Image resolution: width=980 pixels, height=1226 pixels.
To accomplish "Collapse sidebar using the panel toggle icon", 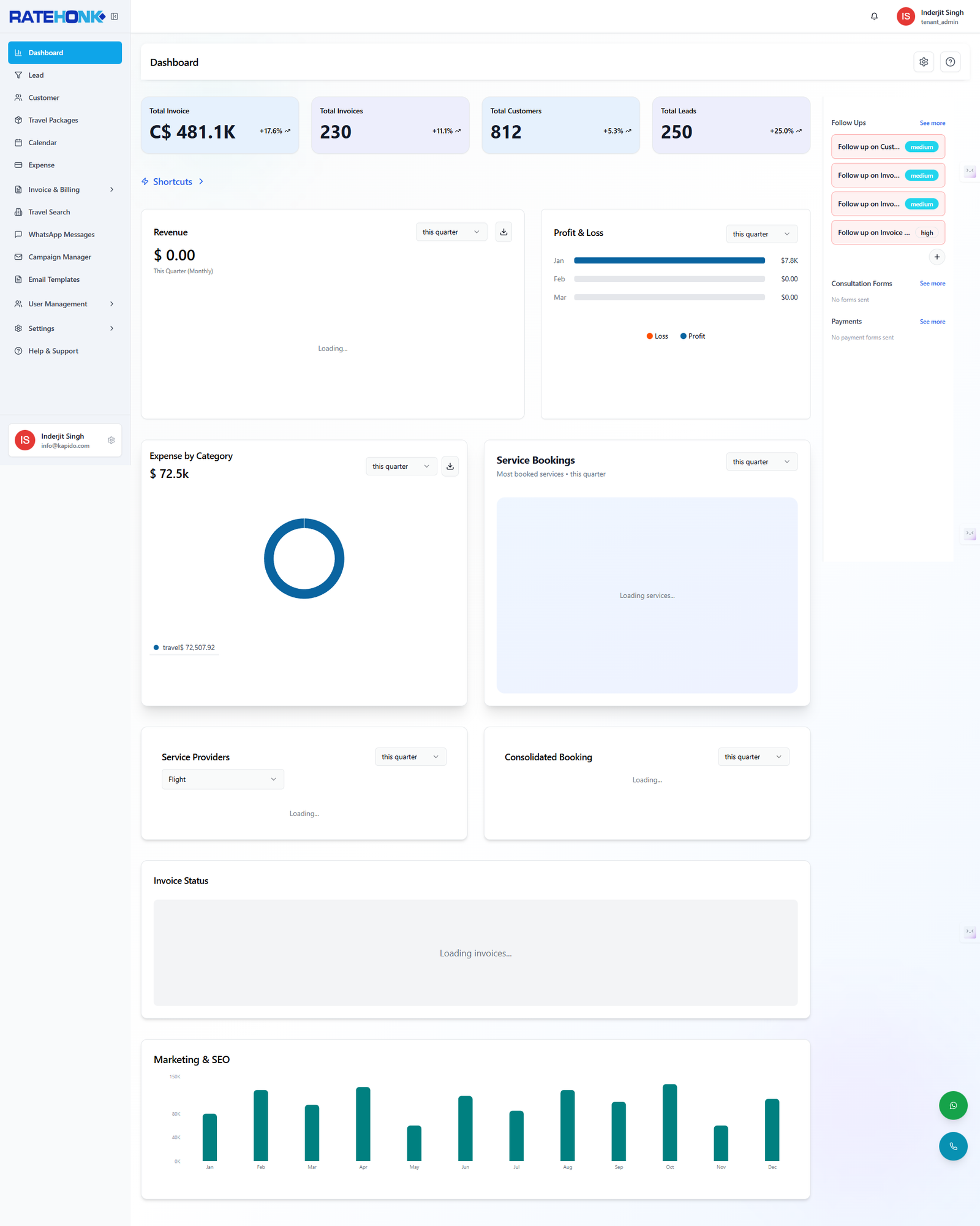I will click(x=115, y=17).
